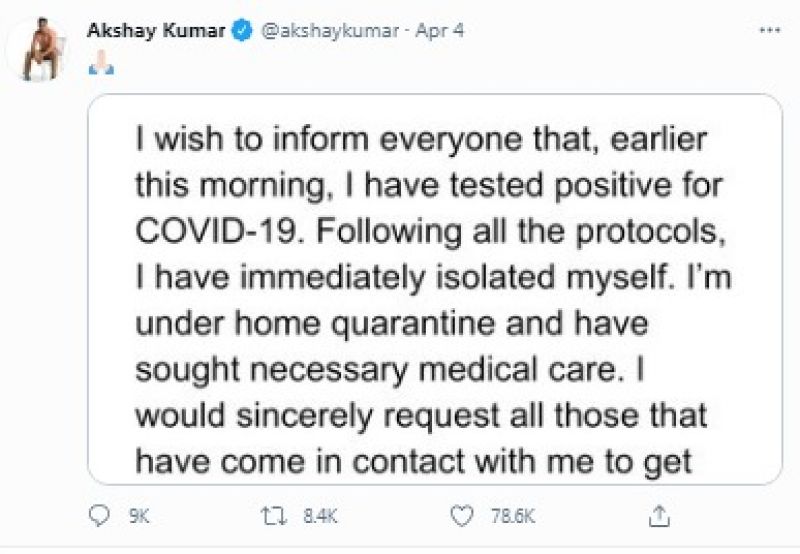Open the reply speech bubble icon
The image size is (800, 554).
click(99, 517)
